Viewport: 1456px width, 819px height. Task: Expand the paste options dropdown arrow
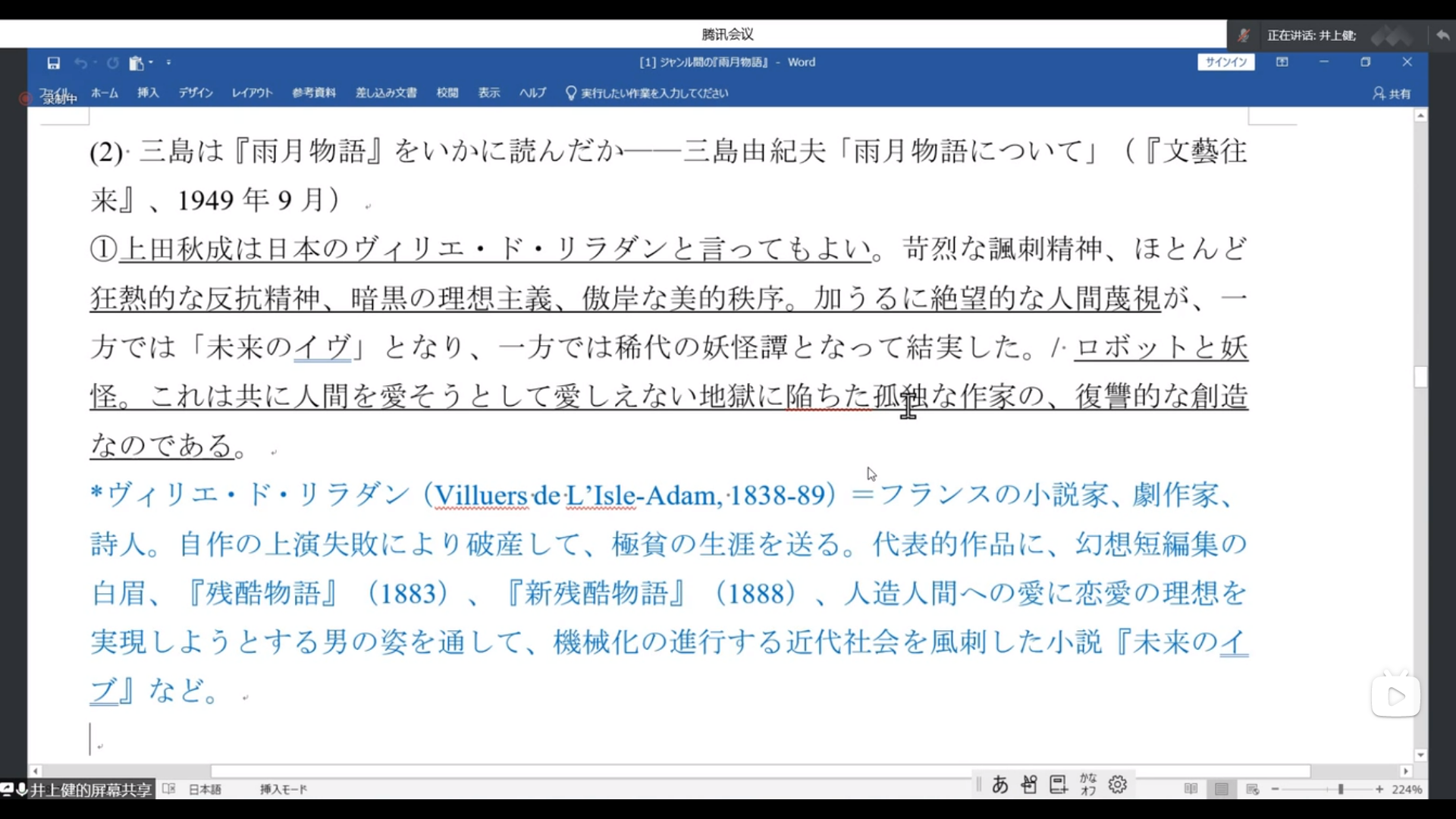tap(151, 63)
